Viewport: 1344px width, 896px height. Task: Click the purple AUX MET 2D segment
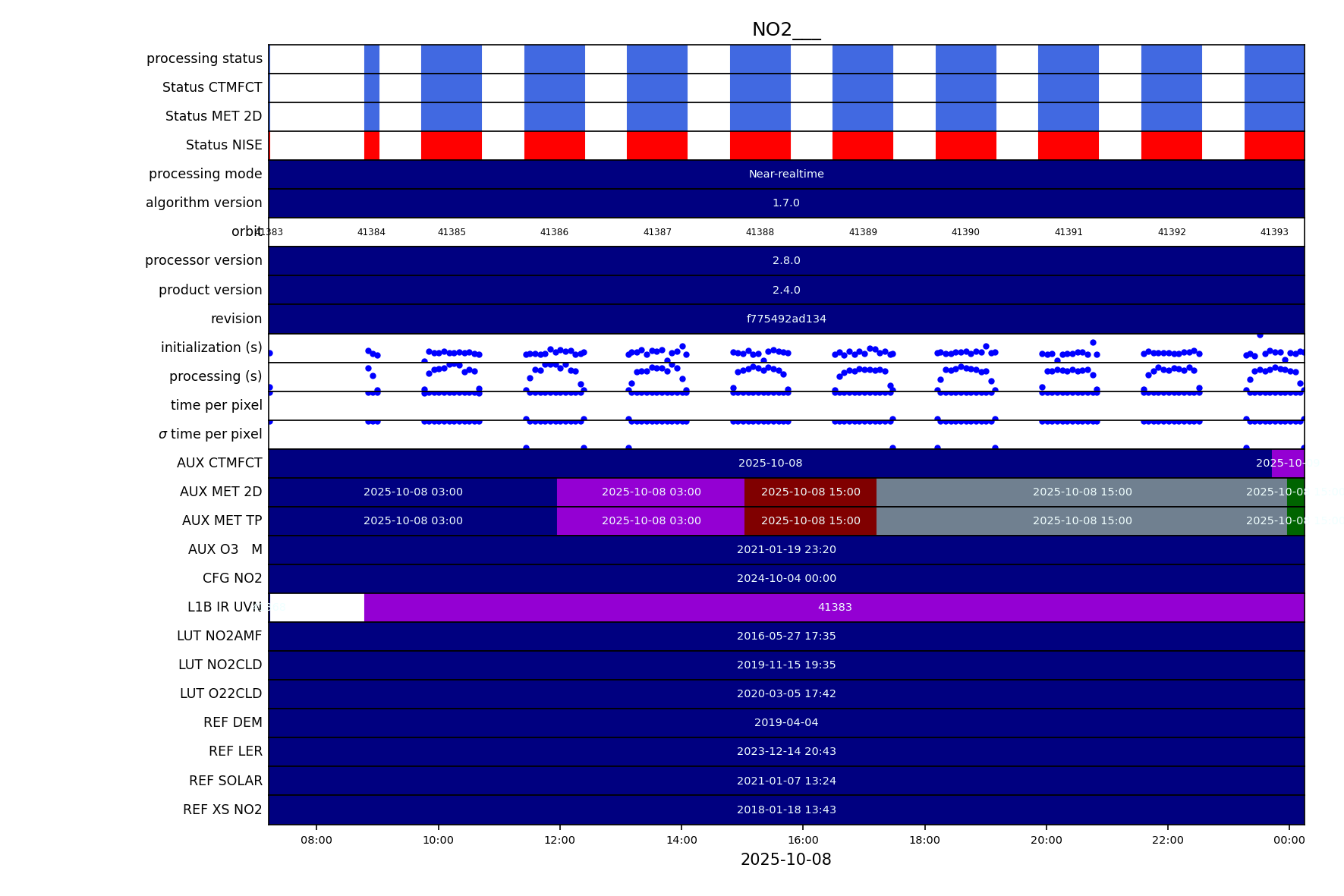click(x=650, y=492)
